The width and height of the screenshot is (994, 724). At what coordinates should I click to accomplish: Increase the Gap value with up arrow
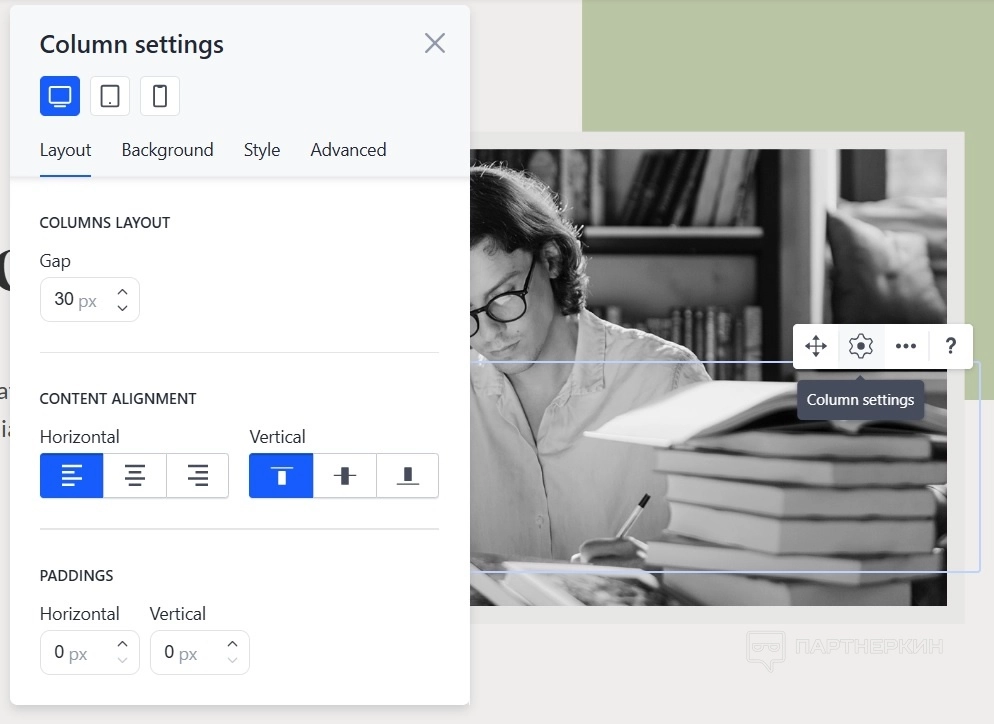coord(122,291)
